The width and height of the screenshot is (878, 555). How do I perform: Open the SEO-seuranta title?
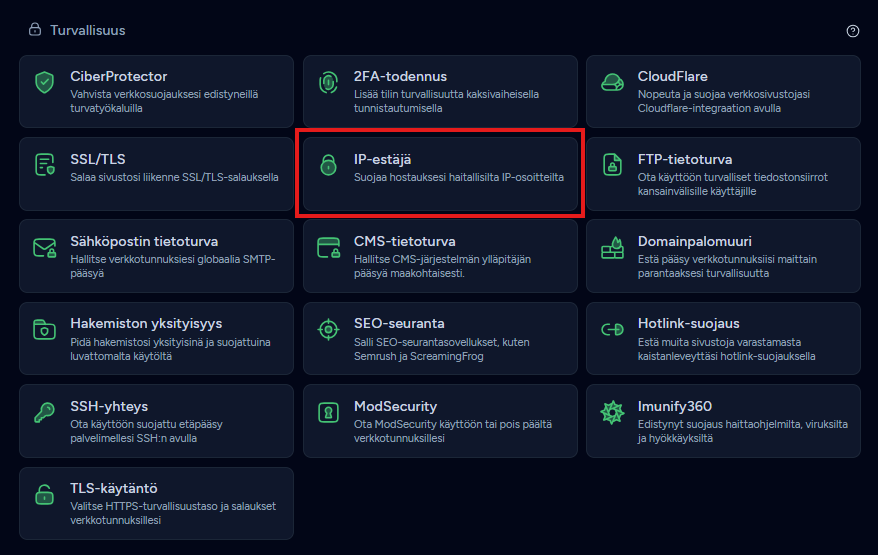(x=399, y=324)
